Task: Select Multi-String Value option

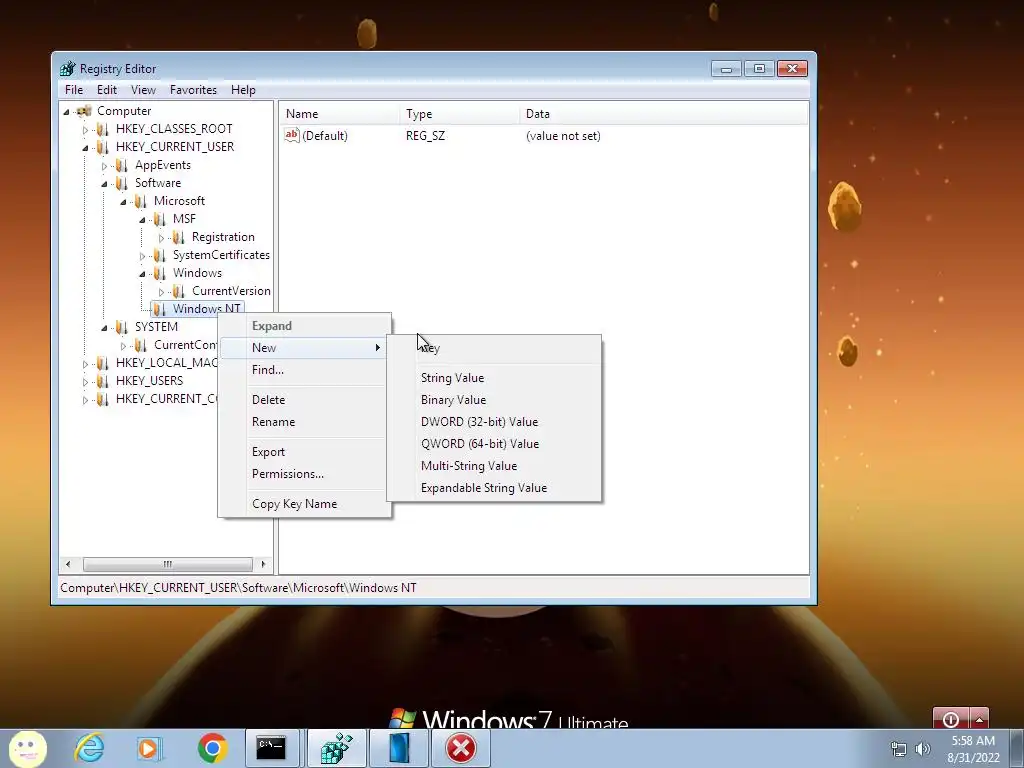Action: pos(494,466)
